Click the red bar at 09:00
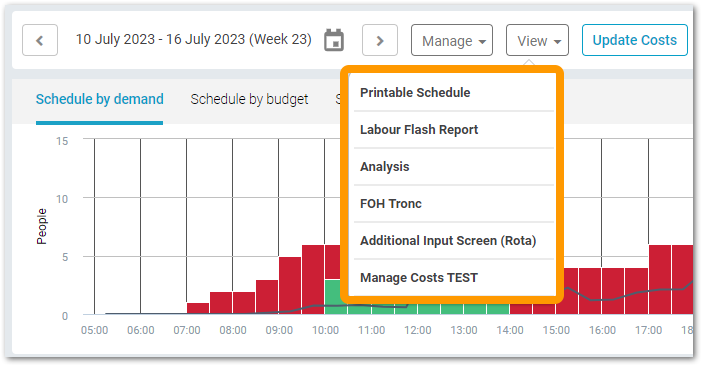The width and height of the screenshot is (702, 366). tap(290, 285)
